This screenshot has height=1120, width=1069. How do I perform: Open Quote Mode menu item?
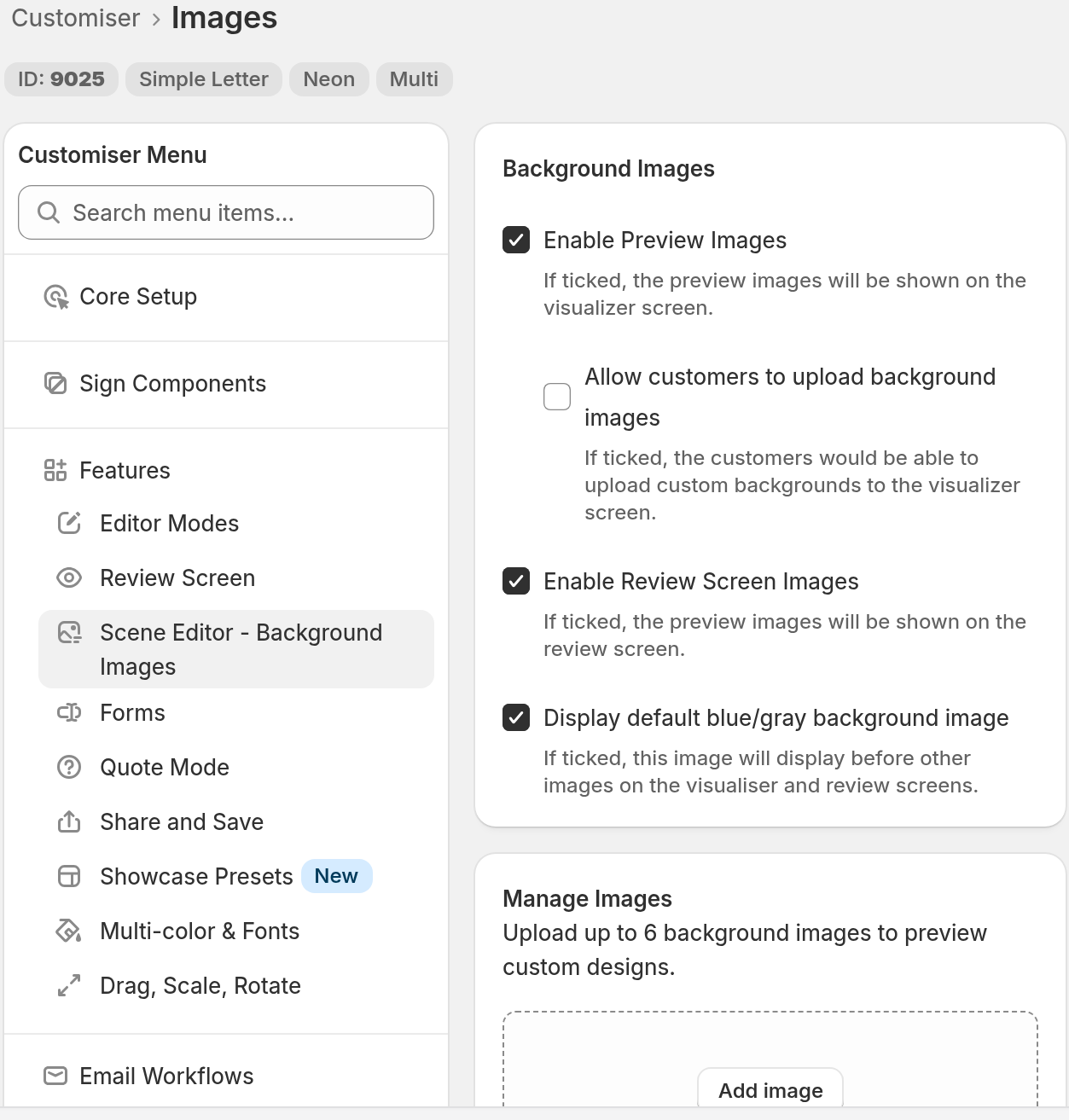tap(236, 767)
